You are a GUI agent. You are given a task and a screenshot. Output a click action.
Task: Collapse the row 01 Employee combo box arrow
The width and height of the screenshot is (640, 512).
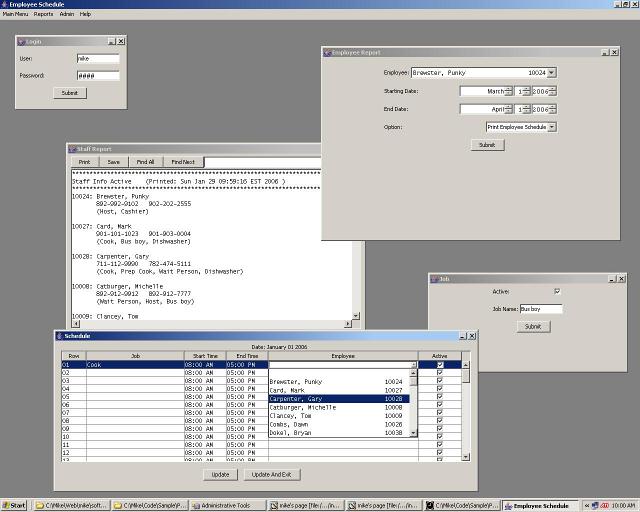tap(414, 365)
